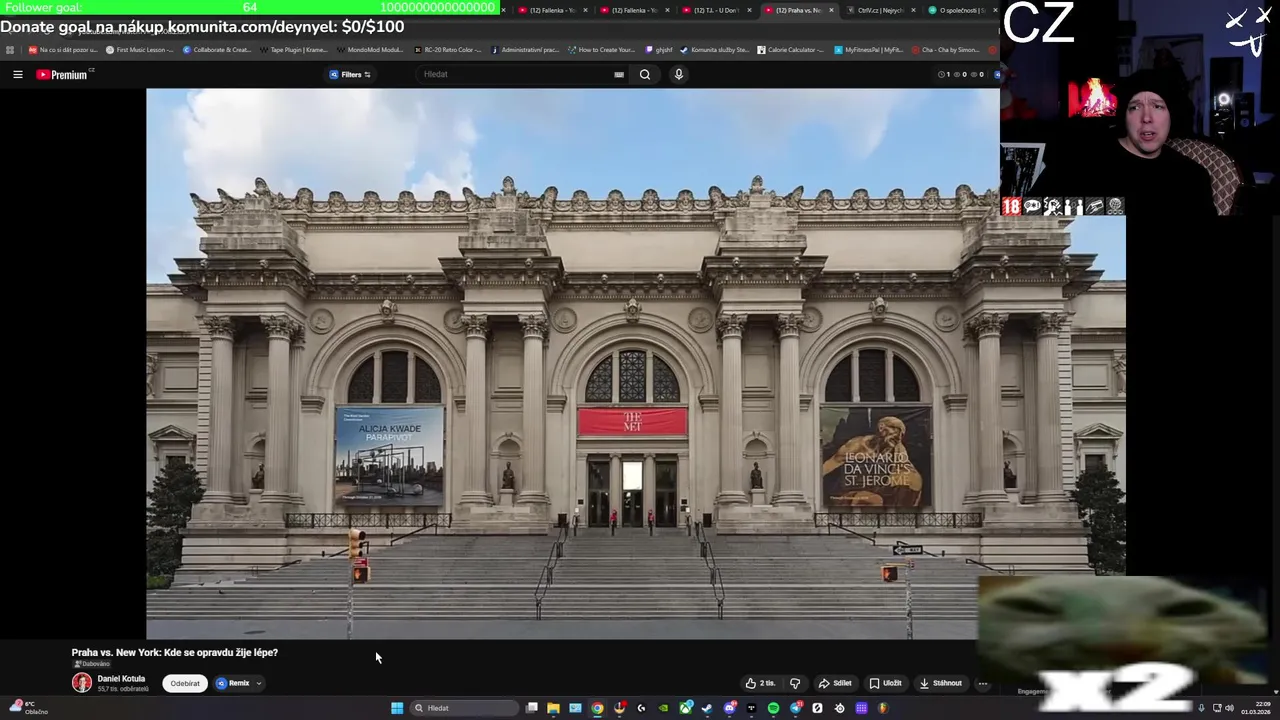The image size is (1280, 720).
Task: Expand the dropdown arrow beside Remix
Action: coord(258,684)
